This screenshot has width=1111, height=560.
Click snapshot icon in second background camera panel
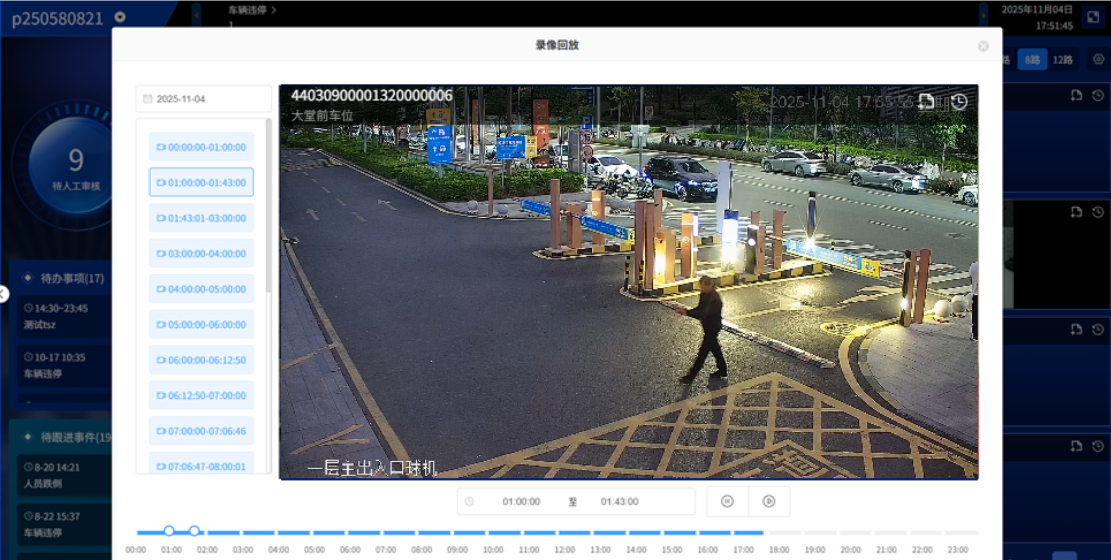(1076, 212)
